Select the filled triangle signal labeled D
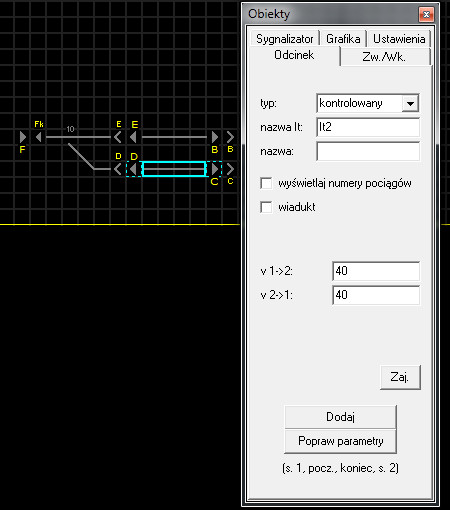The image size is (450, 510). pyautogui.click(x=133, y=169)
